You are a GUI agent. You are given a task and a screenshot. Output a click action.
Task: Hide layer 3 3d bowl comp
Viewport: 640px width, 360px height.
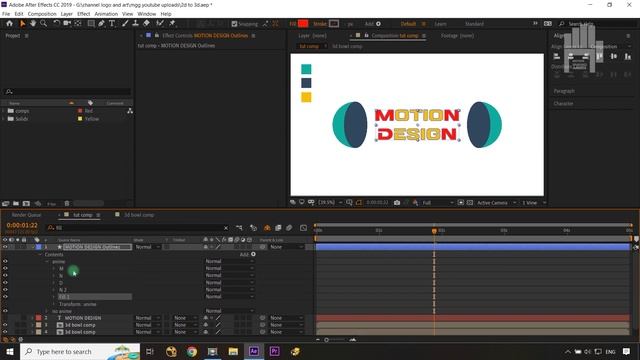pyautogui.click(x=5, y=325)
